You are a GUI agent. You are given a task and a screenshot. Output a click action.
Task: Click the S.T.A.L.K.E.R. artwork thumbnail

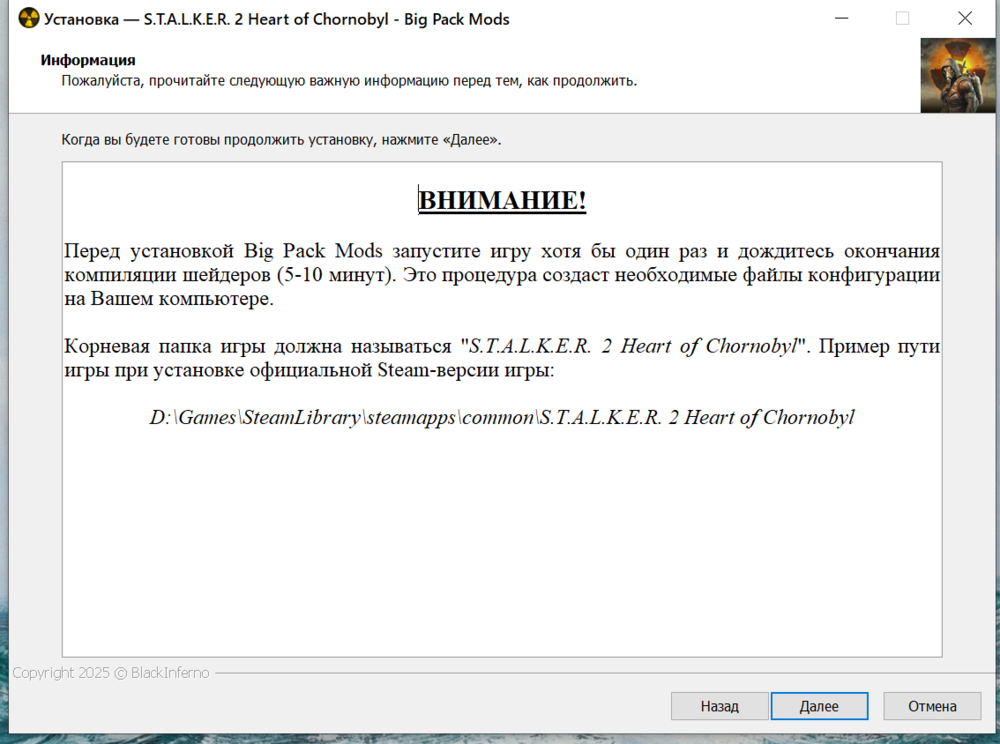pos(958,75)
